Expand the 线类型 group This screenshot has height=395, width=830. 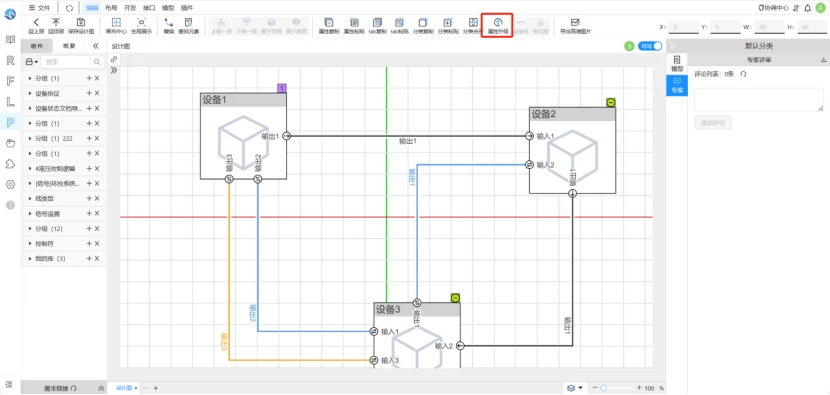[x=30, y=199]
